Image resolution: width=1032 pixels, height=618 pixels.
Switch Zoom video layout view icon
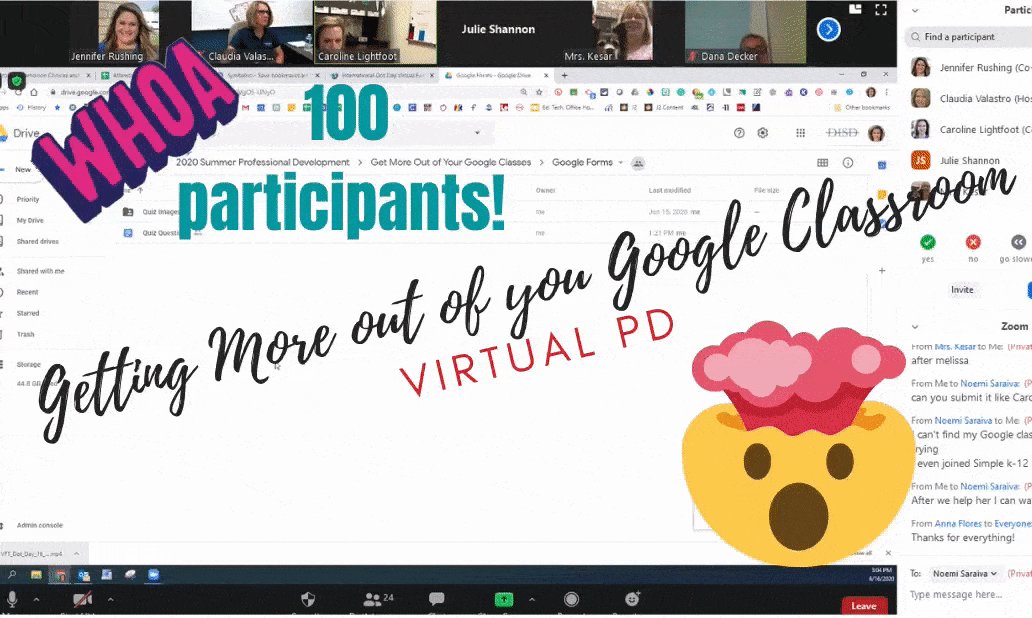click(855, 9)
